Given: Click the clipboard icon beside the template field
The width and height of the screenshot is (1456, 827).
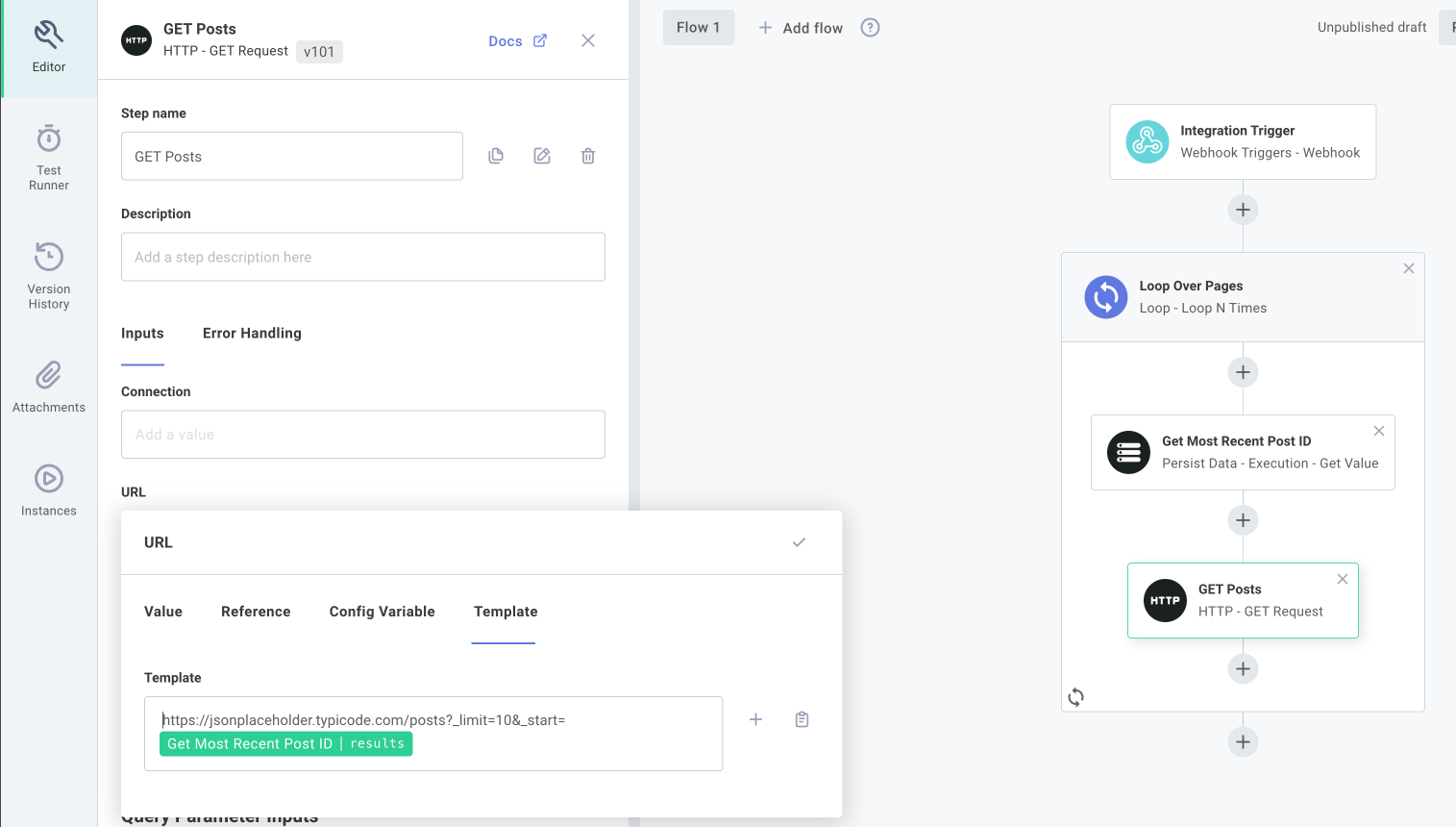Looking at the screenshot, I should tap(802, 719).
